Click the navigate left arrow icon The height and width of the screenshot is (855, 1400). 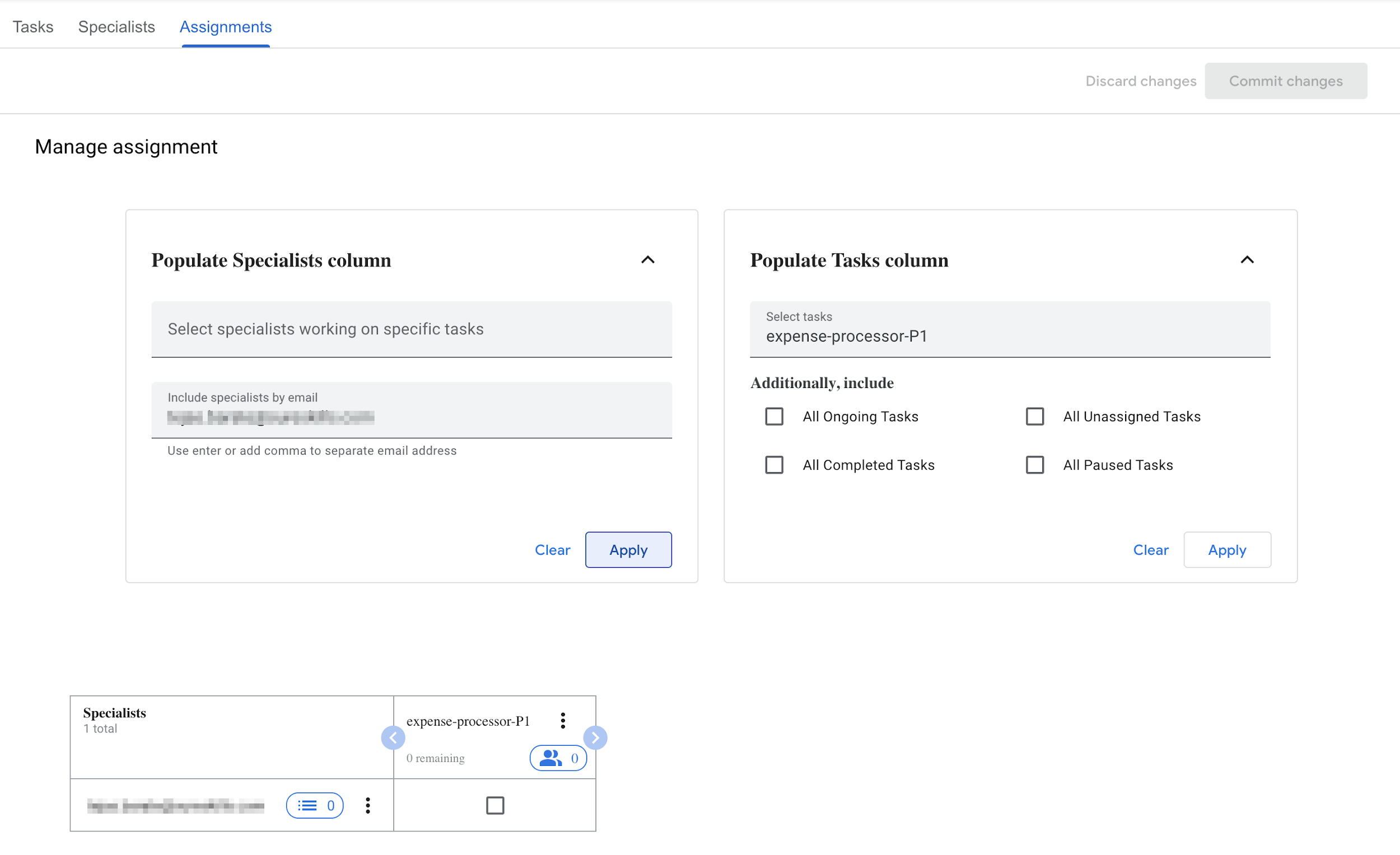pos(393,737)
